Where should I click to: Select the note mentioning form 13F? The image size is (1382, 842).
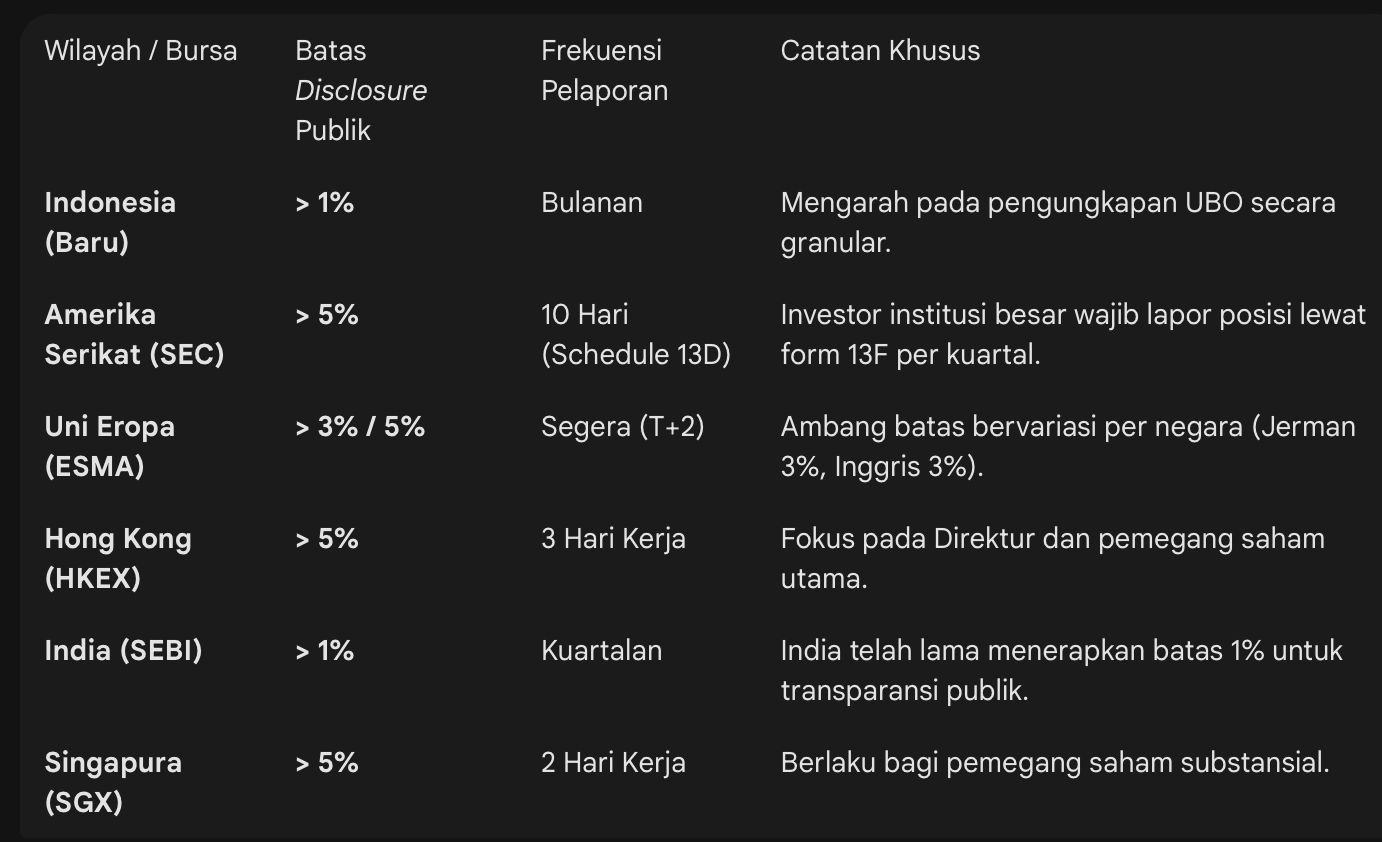(1072, 334)
